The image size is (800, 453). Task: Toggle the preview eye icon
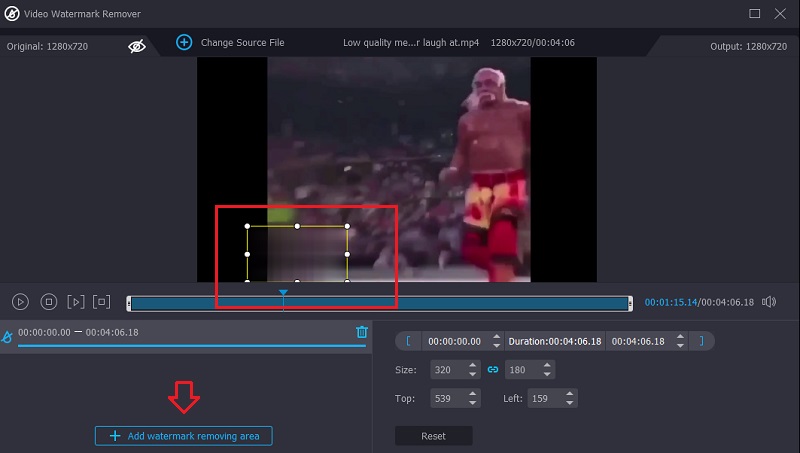tap(137, 45)
